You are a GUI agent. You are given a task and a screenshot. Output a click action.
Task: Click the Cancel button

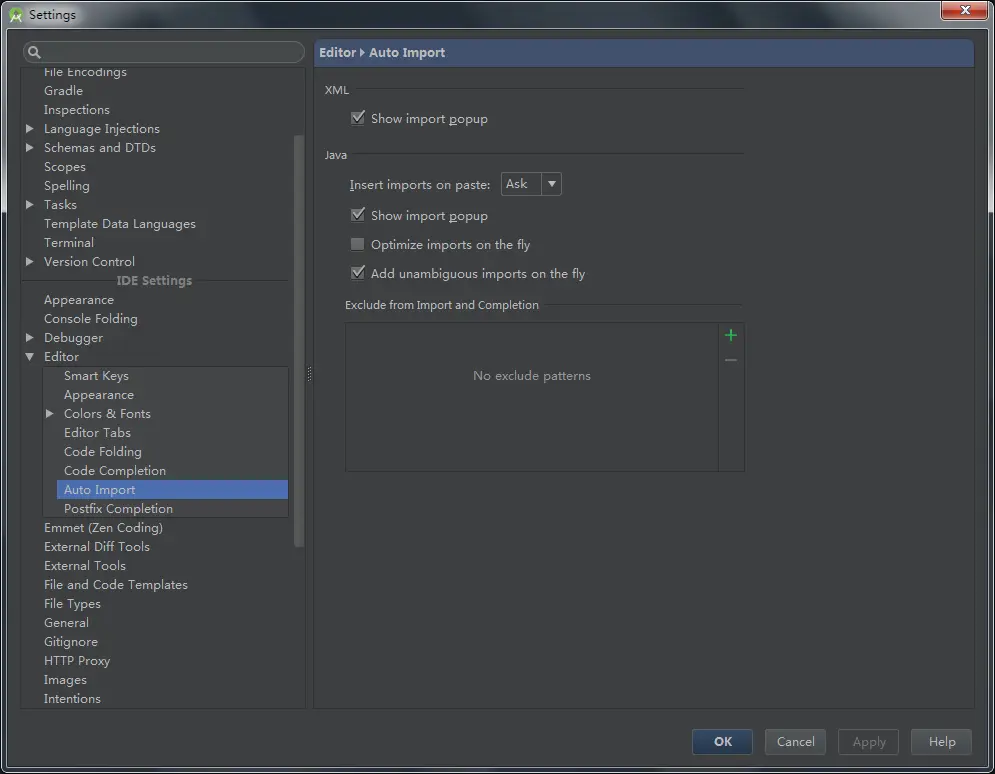coord(795,742)
